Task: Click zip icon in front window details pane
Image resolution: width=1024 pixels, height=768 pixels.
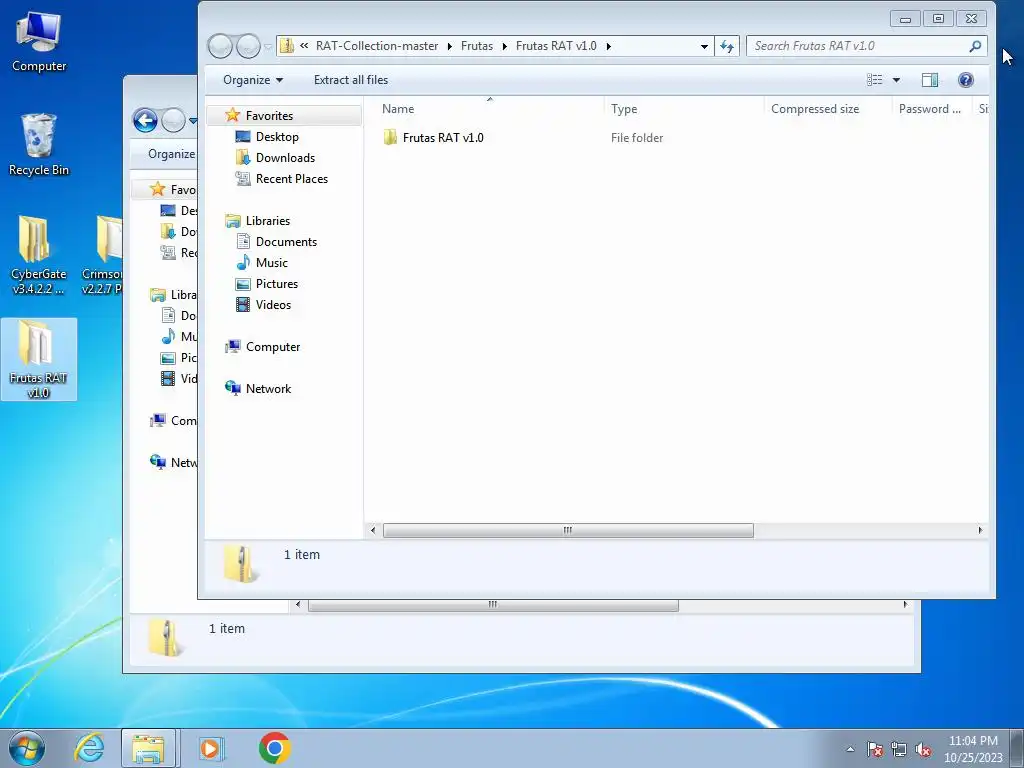Action: pyautogui.click(x=240, y=564)
